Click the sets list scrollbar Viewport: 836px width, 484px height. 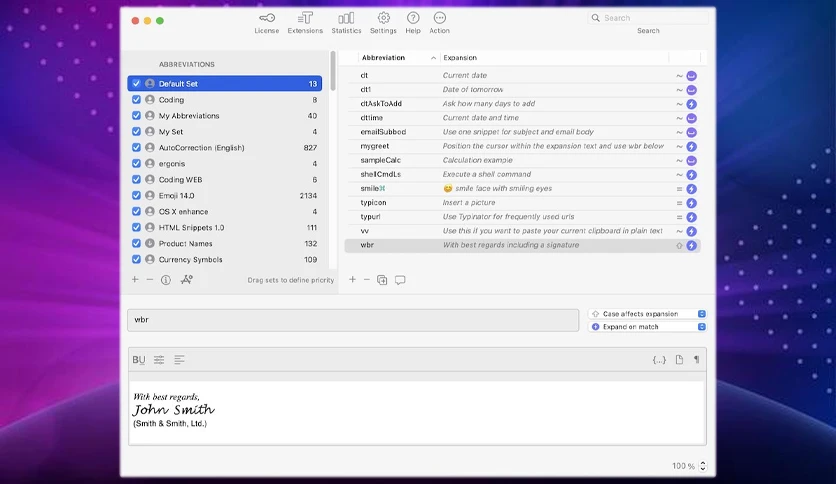pos(333,71)
